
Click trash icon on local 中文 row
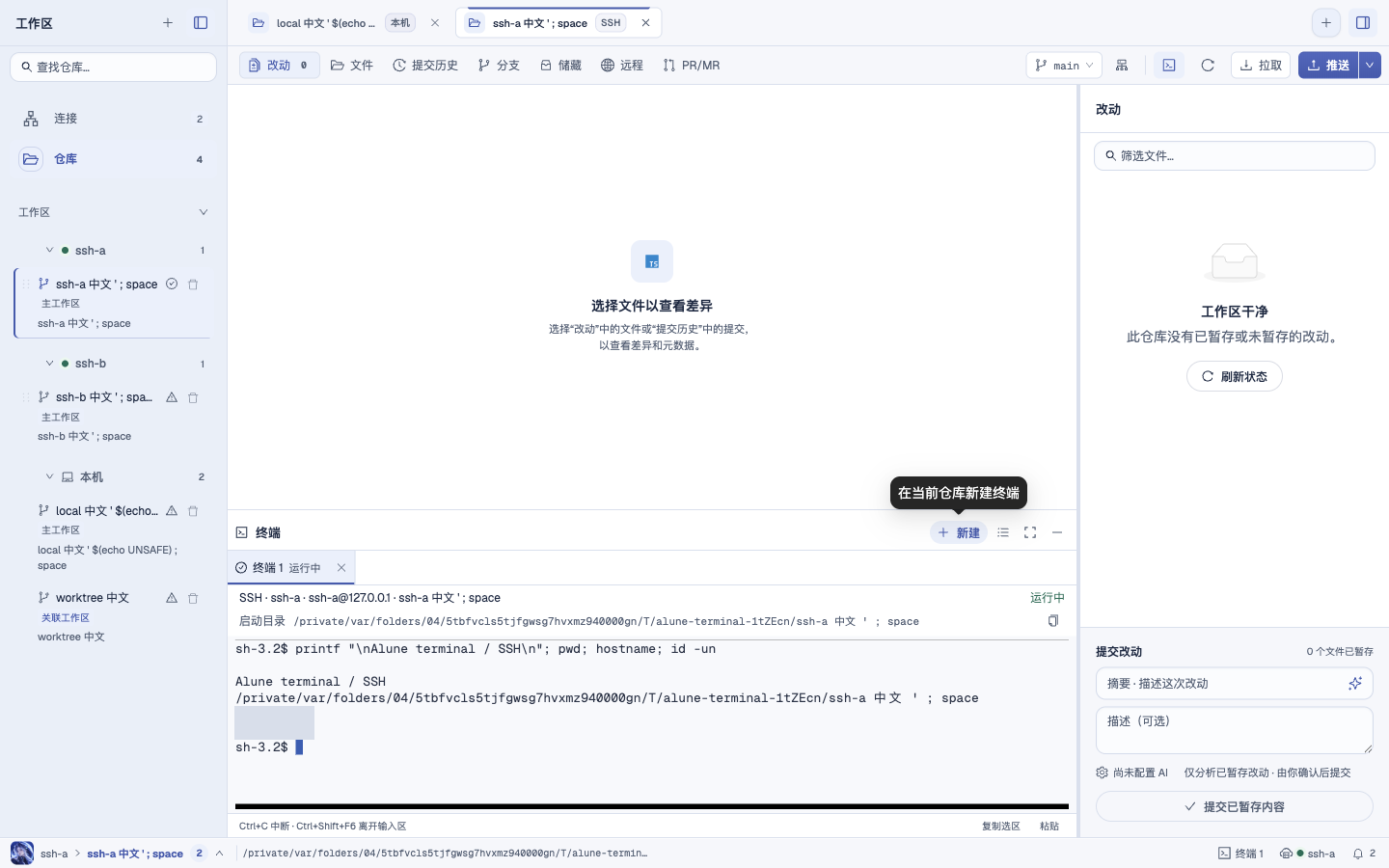[193, 511]
